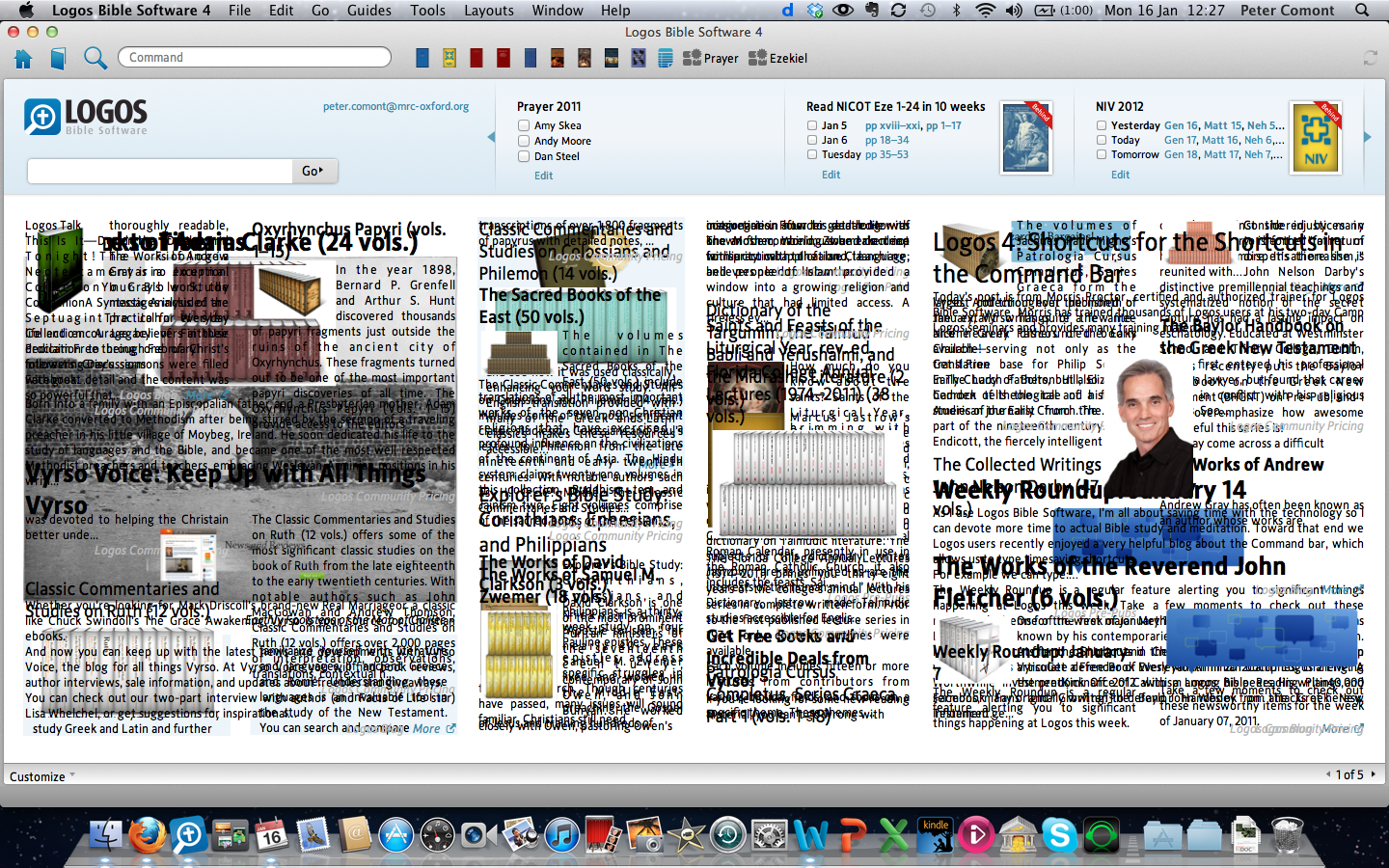Show previous reading plan cards
The width and height of the screenshot is (1389, 868).
pos(491,137)
